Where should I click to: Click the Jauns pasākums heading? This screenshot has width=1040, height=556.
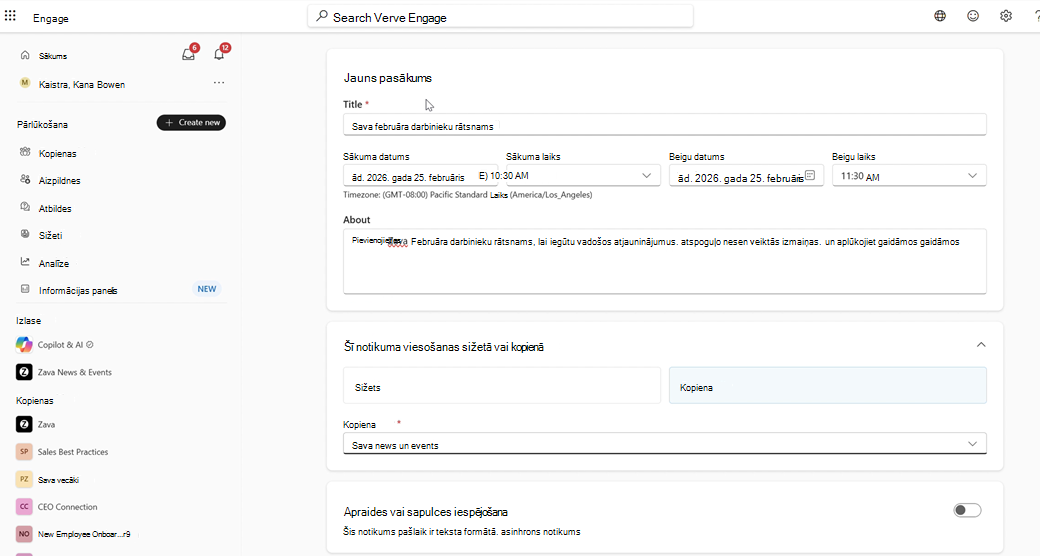click(387, 78)
